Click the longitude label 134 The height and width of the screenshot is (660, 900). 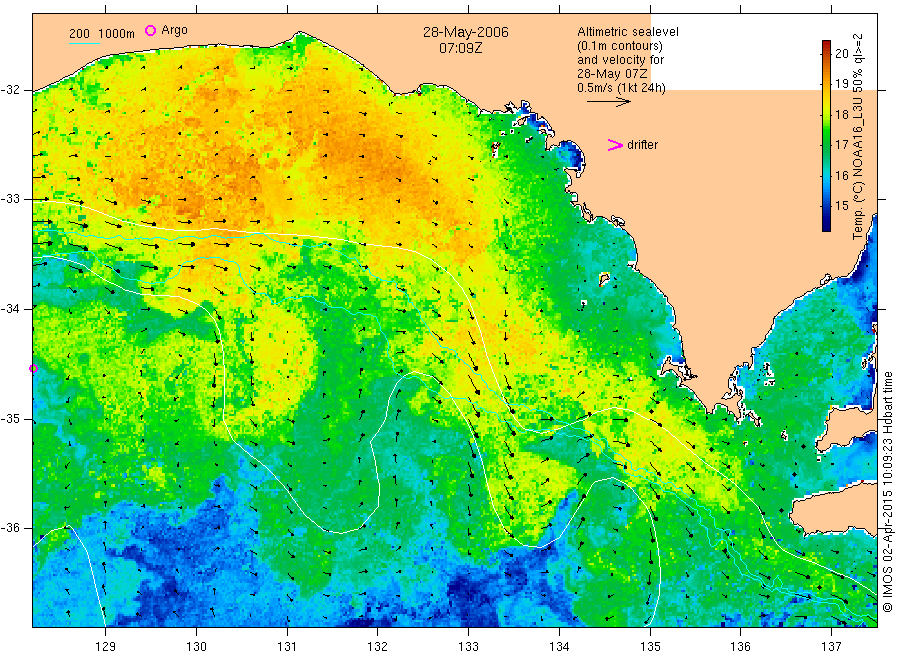[559, 647]
